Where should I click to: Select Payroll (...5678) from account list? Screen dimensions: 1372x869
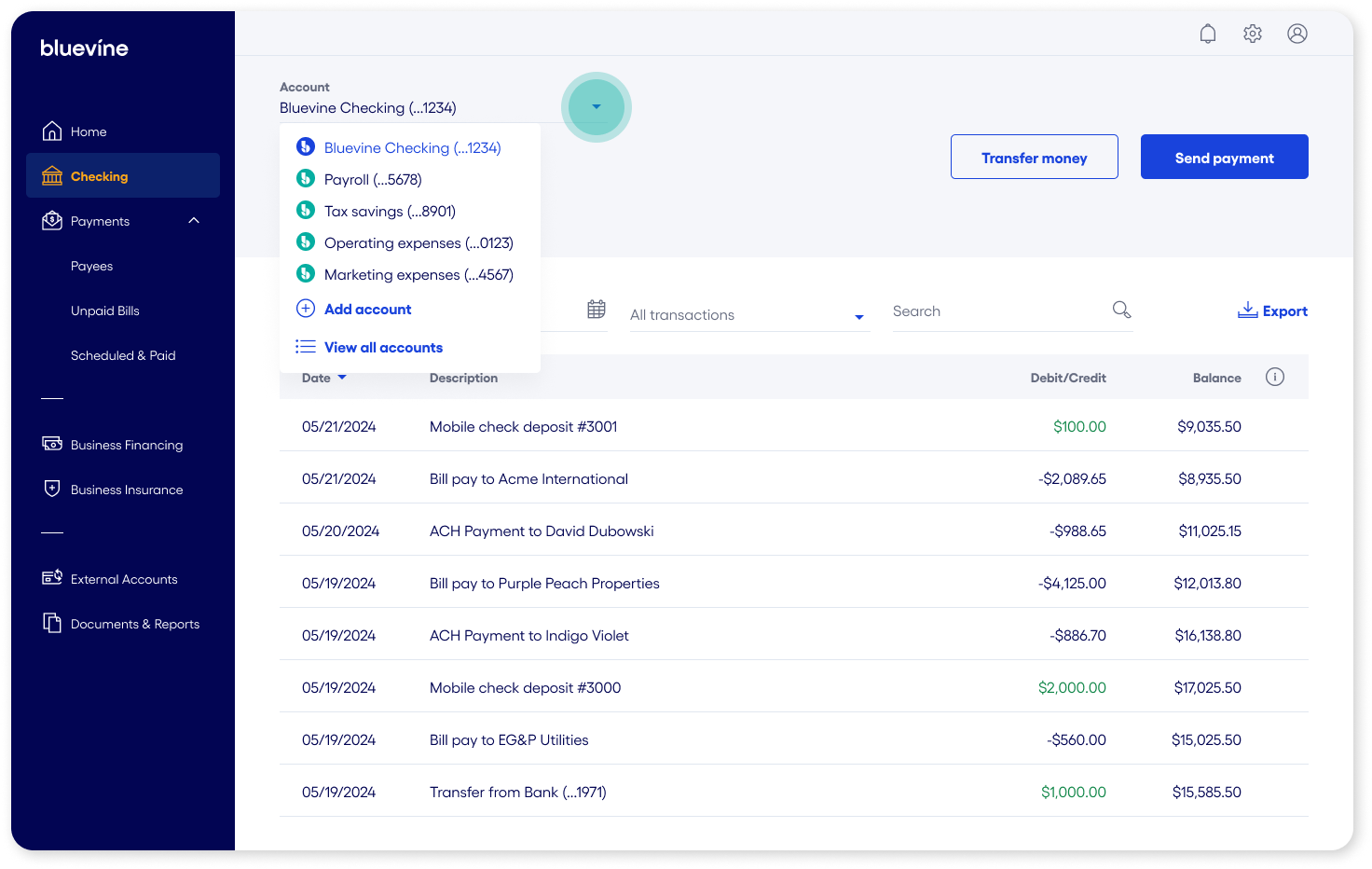(373, 180)
